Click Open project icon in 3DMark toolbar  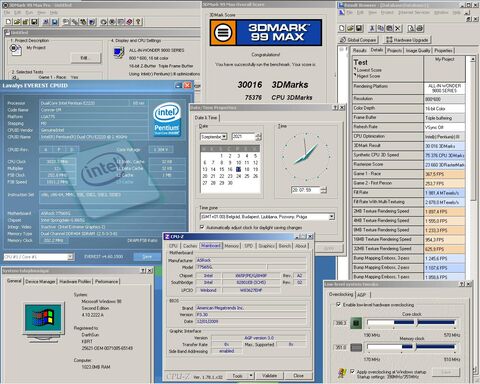tap(17, 22)
